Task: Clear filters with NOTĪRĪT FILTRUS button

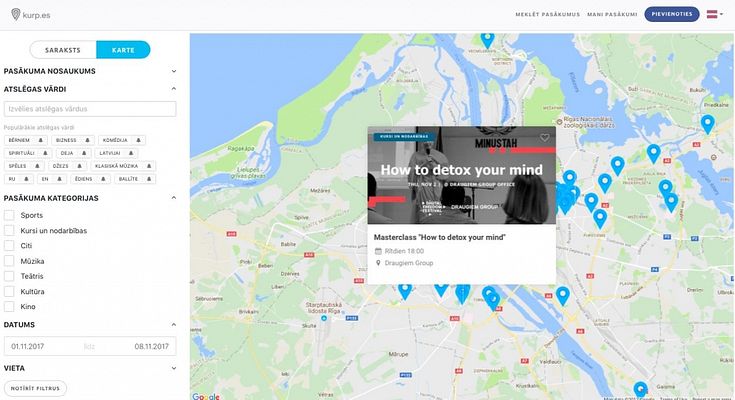Action: (x=35, y=388)
